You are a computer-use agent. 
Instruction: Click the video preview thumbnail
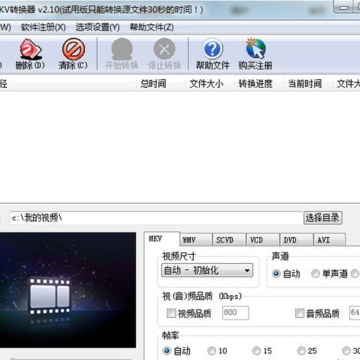click(68, 290)
